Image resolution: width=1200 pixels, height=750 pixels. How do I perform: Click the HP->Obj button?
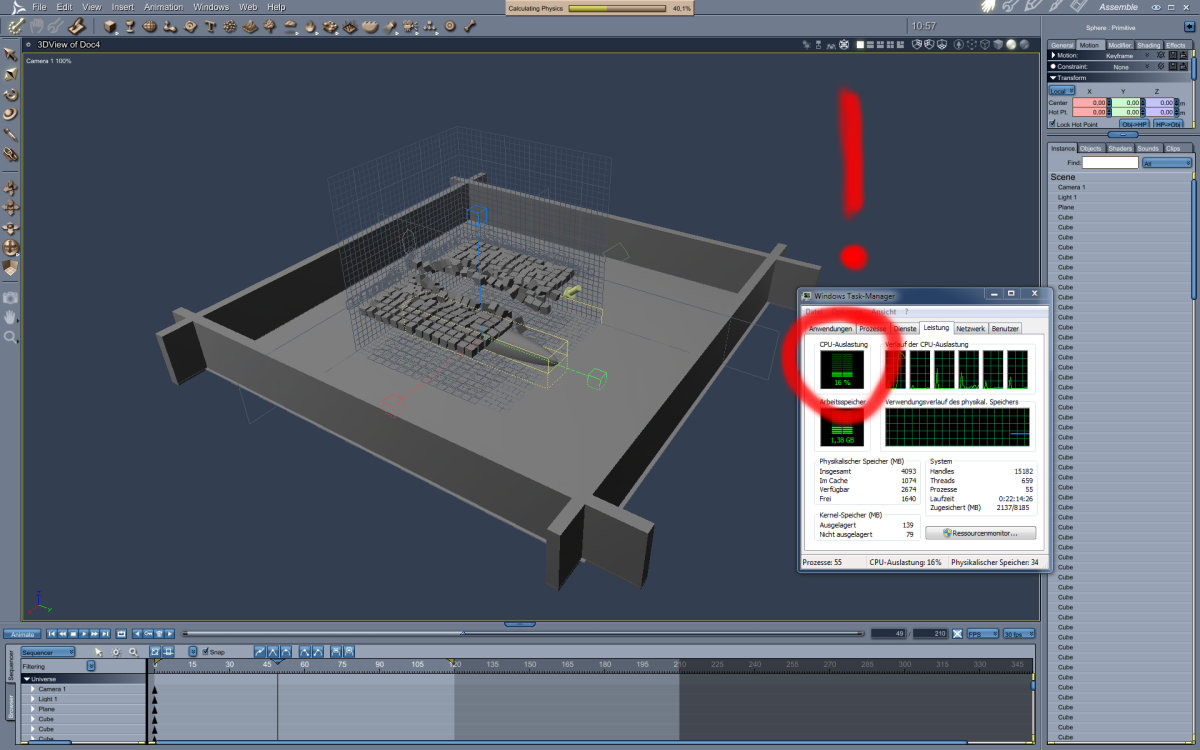[x=1168, y=124]
